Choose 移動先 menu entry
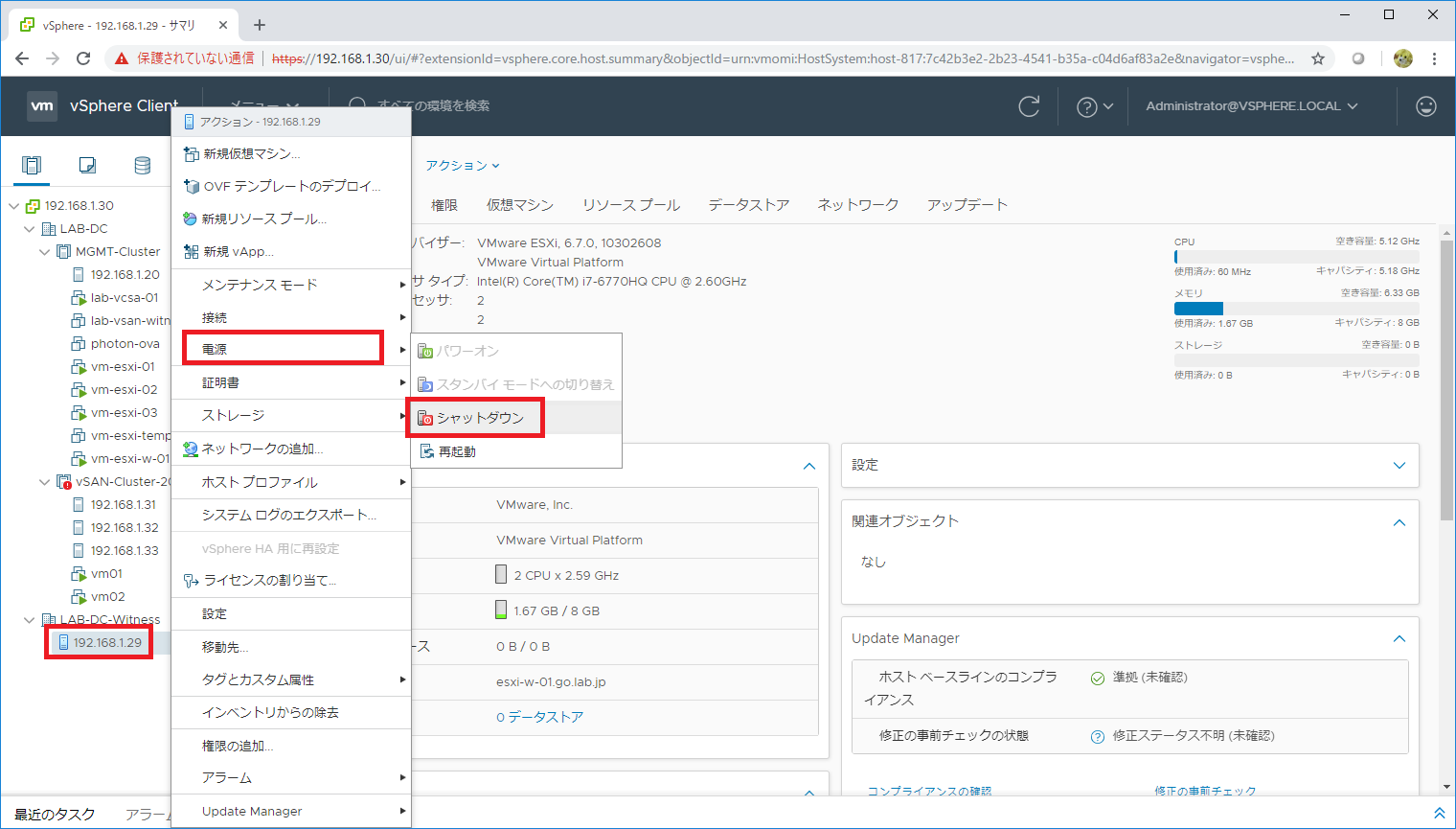Viewport: 1456px width, 829px height. (x=291, y=647)
